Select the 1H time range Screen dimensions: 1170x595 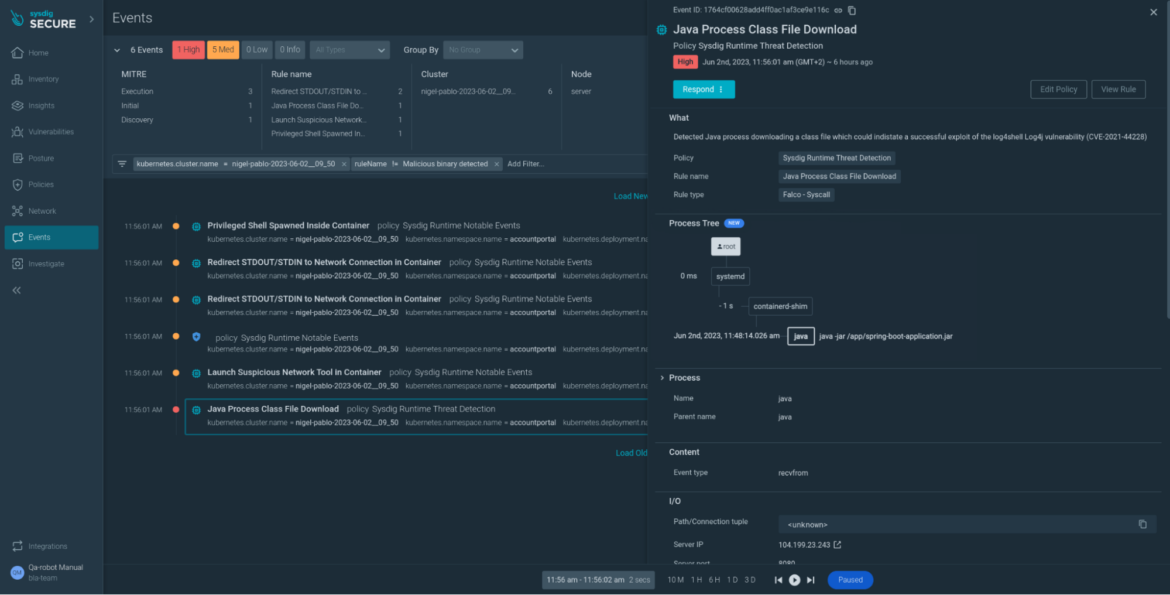pyautogui.click(x=696, y=580)
